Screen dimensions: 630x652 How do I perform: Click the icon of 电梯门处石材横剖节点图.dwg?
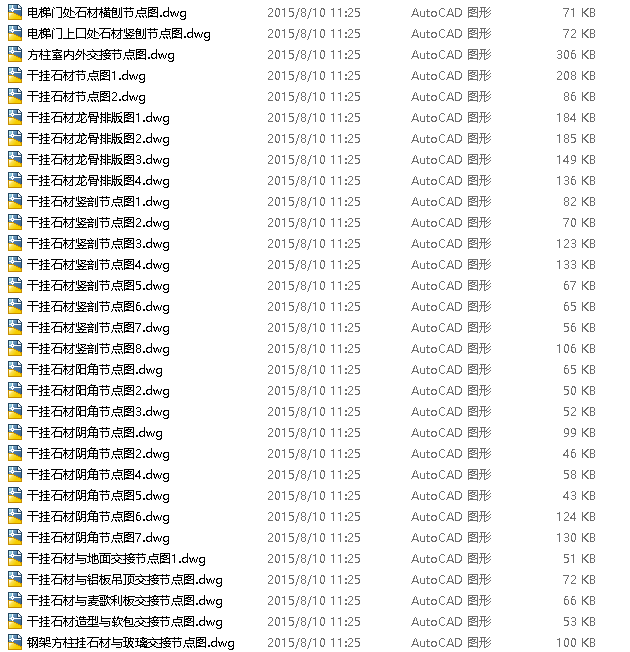tap(15, 13)
